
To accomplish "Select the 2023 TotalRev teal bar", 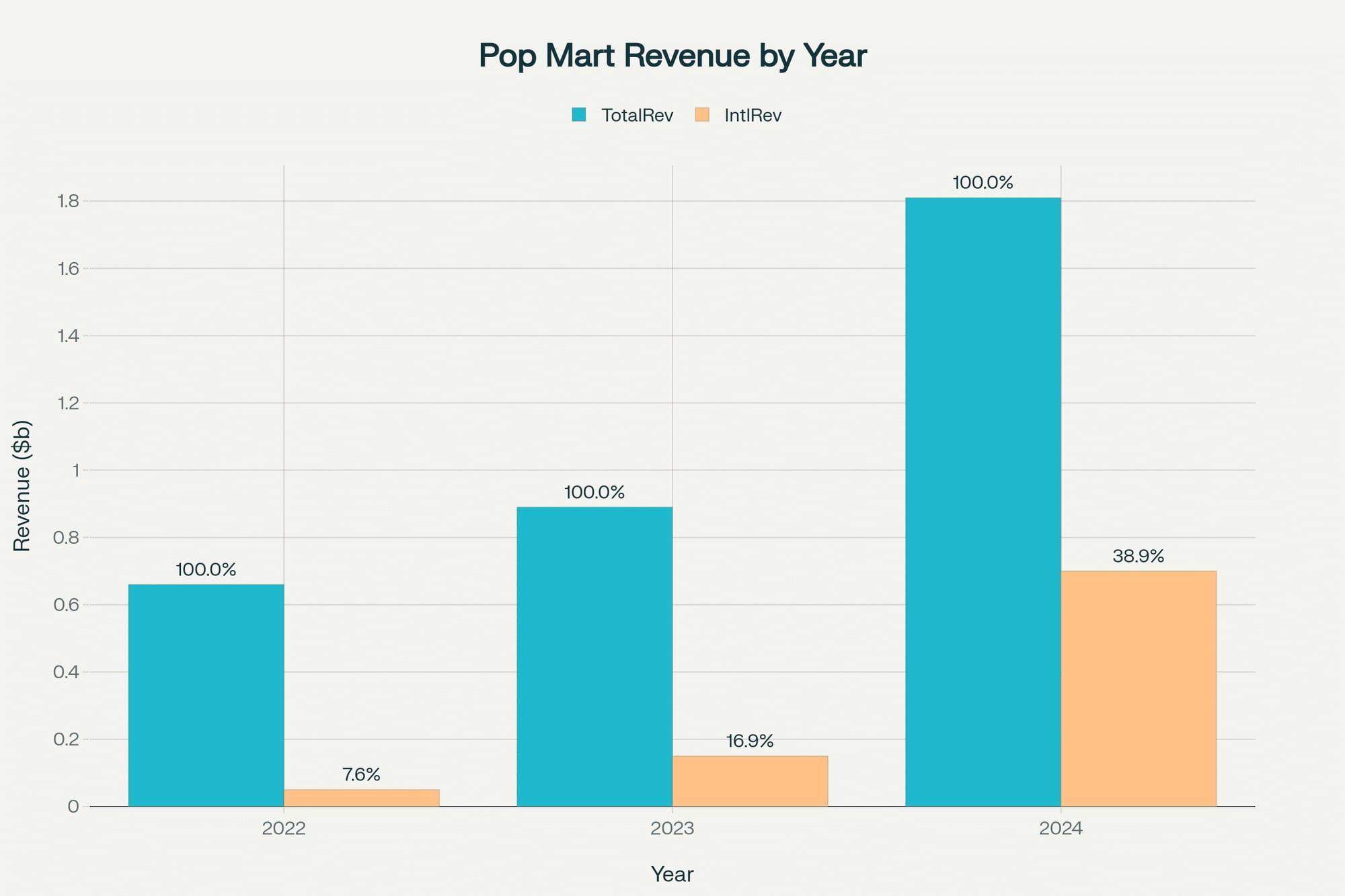I will (x=594, y=657).
